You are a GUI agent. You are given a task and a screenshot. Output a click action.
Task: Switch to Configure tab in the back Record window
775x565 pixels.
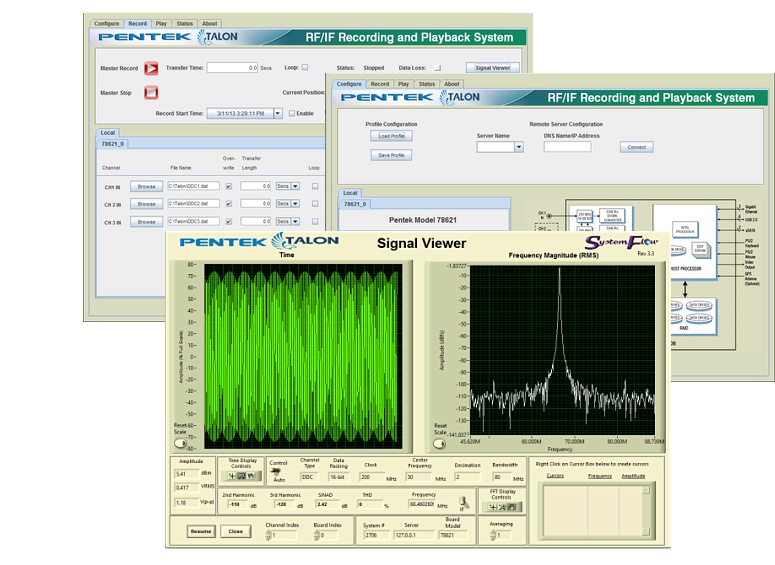(107, 24)
